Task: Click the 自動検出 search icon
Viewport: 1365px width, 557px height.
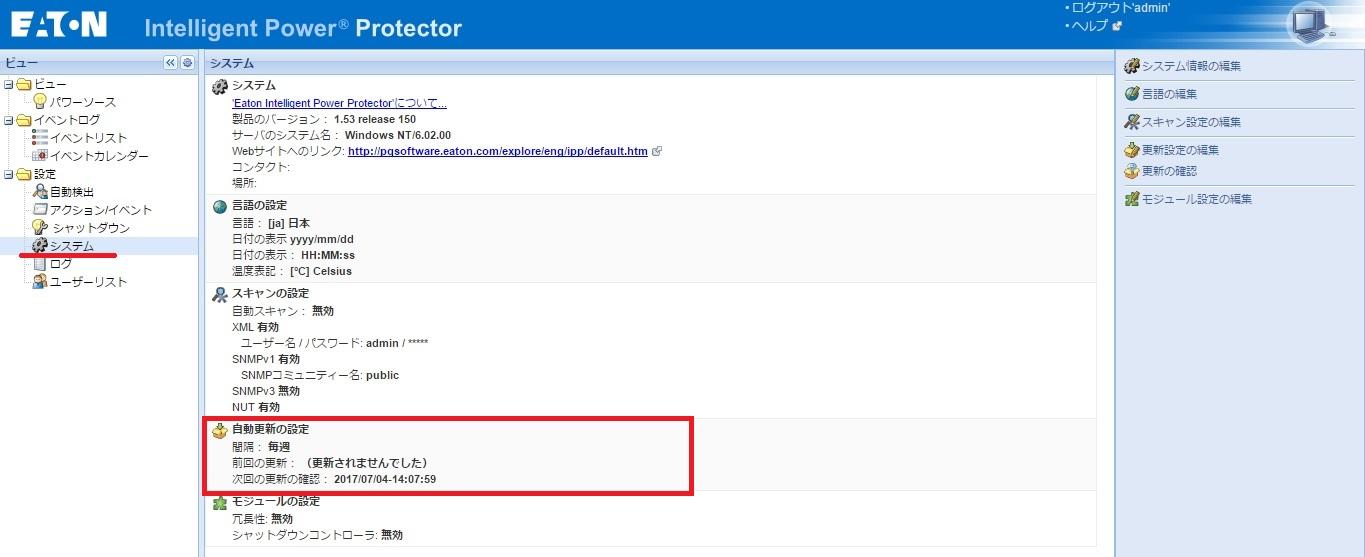Action: coord(40,192)
